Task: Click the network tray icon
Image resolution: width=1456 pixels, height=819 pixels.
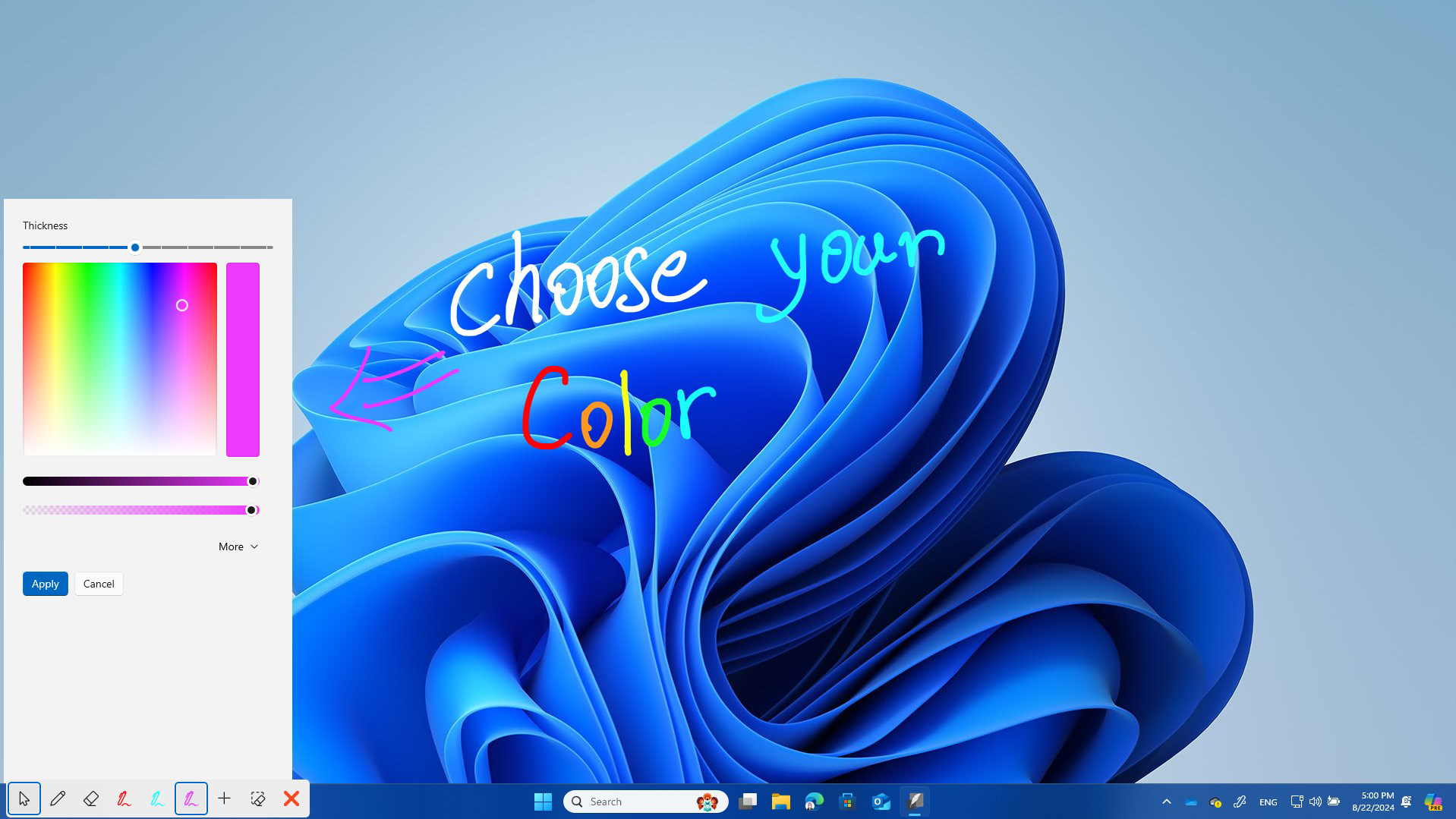Action: [x=1297, y=802]
